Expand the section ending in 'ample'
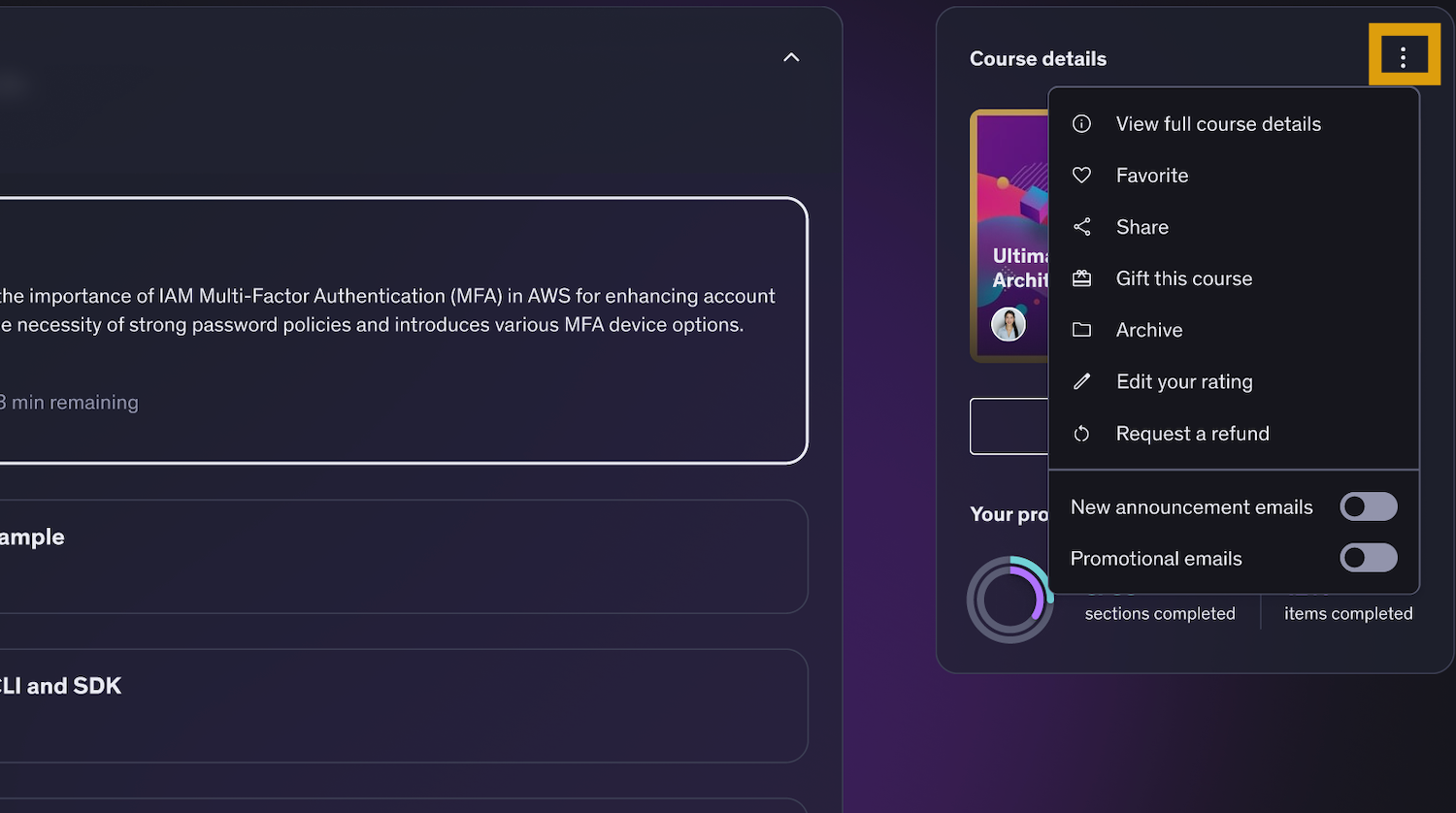 coord(388,556)
